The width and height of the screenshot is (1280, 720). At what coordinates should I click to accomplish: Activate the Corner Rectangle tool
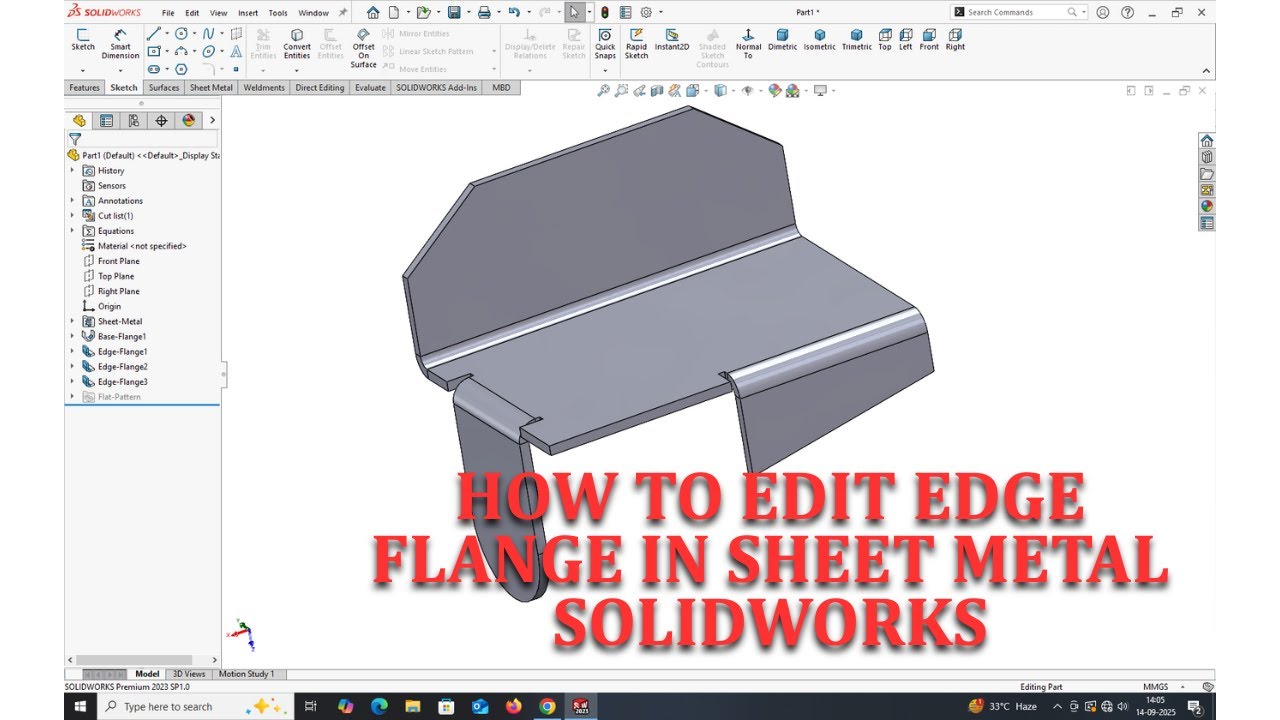153,51
